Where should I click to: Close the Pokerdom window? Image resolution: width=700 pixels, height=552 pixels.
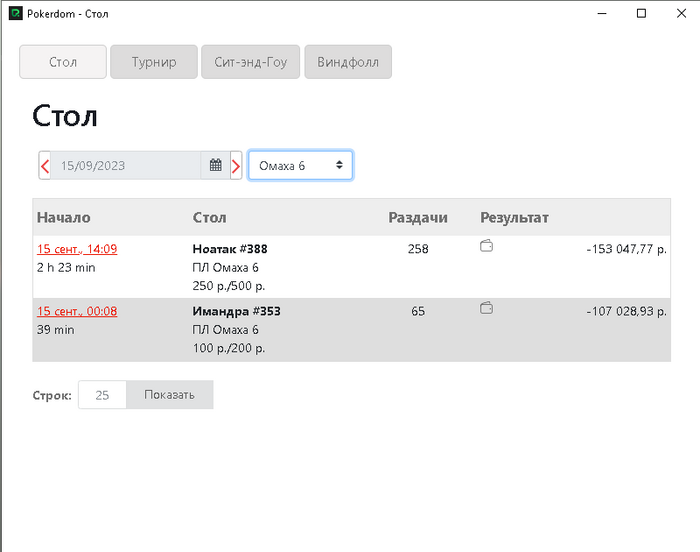point(681,13)
